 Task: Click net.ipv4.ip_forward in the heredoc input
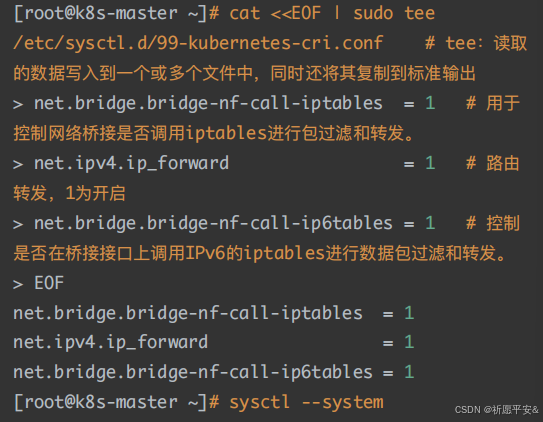(131, 163)
